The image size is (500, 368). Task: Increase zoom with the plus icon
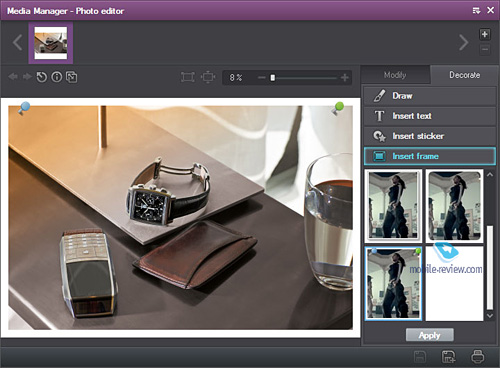tap(345, 78)
